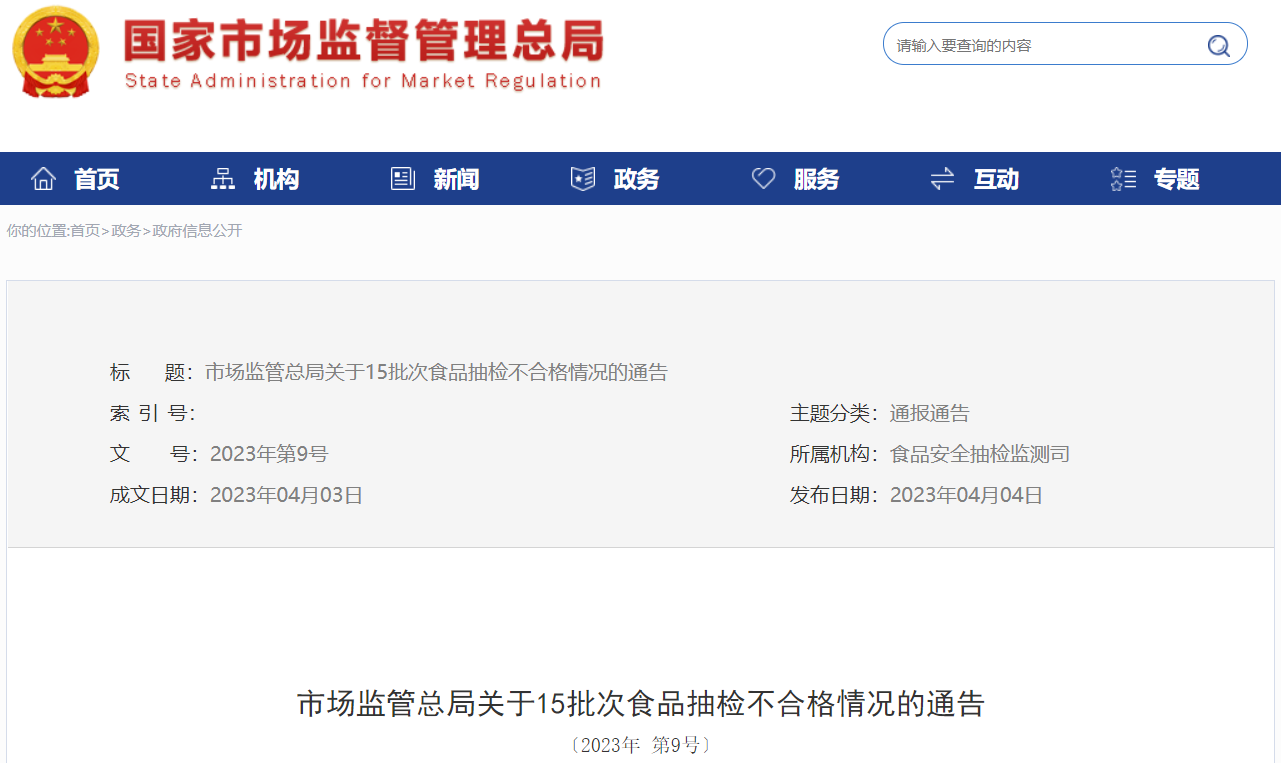Click the badge icon beside 政务
This screenshot has height=763, width=1281.
point(583,179)
